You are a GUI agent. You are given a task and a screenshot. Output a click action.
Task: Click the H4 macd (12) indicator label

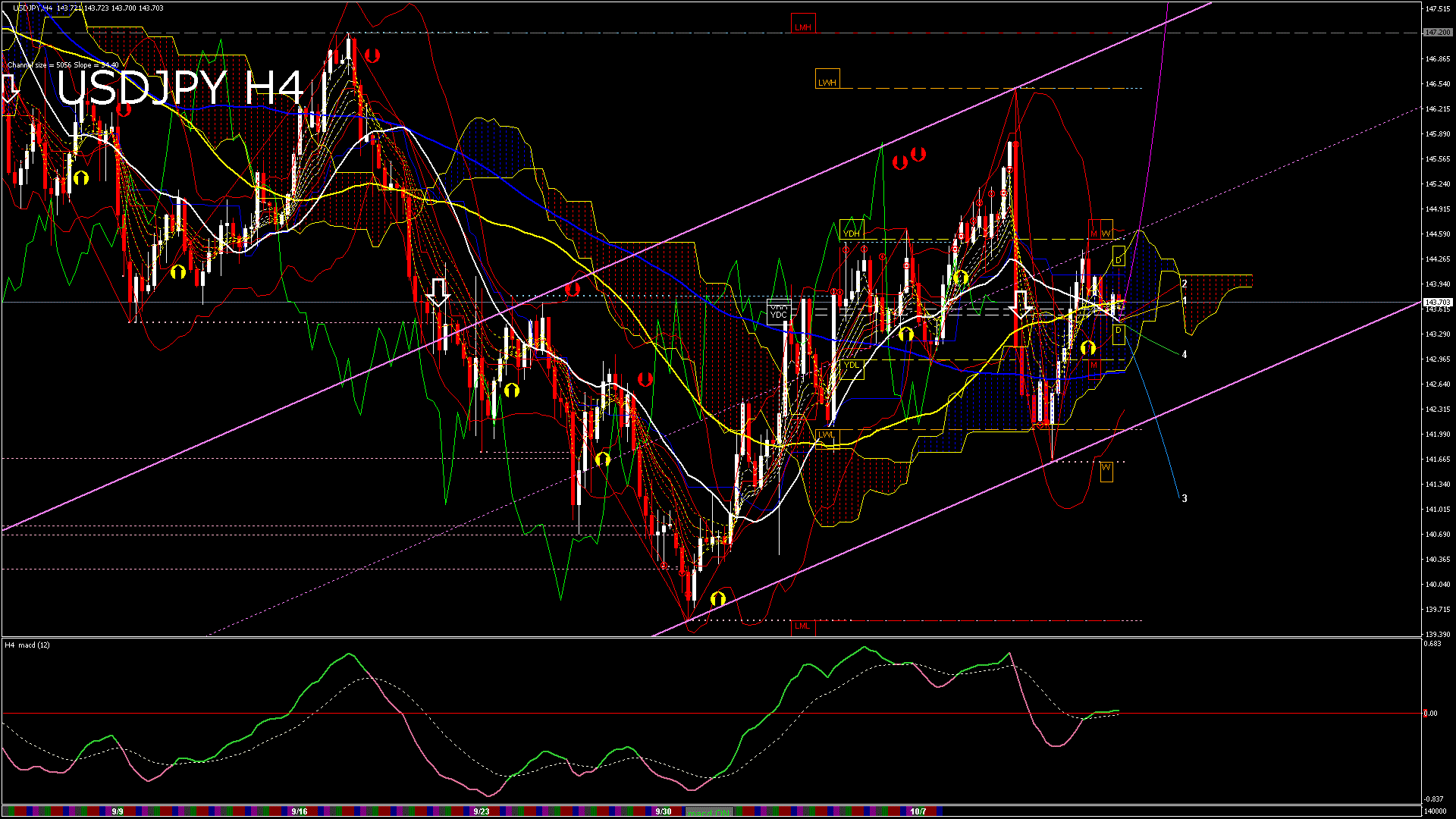(28, 645)
